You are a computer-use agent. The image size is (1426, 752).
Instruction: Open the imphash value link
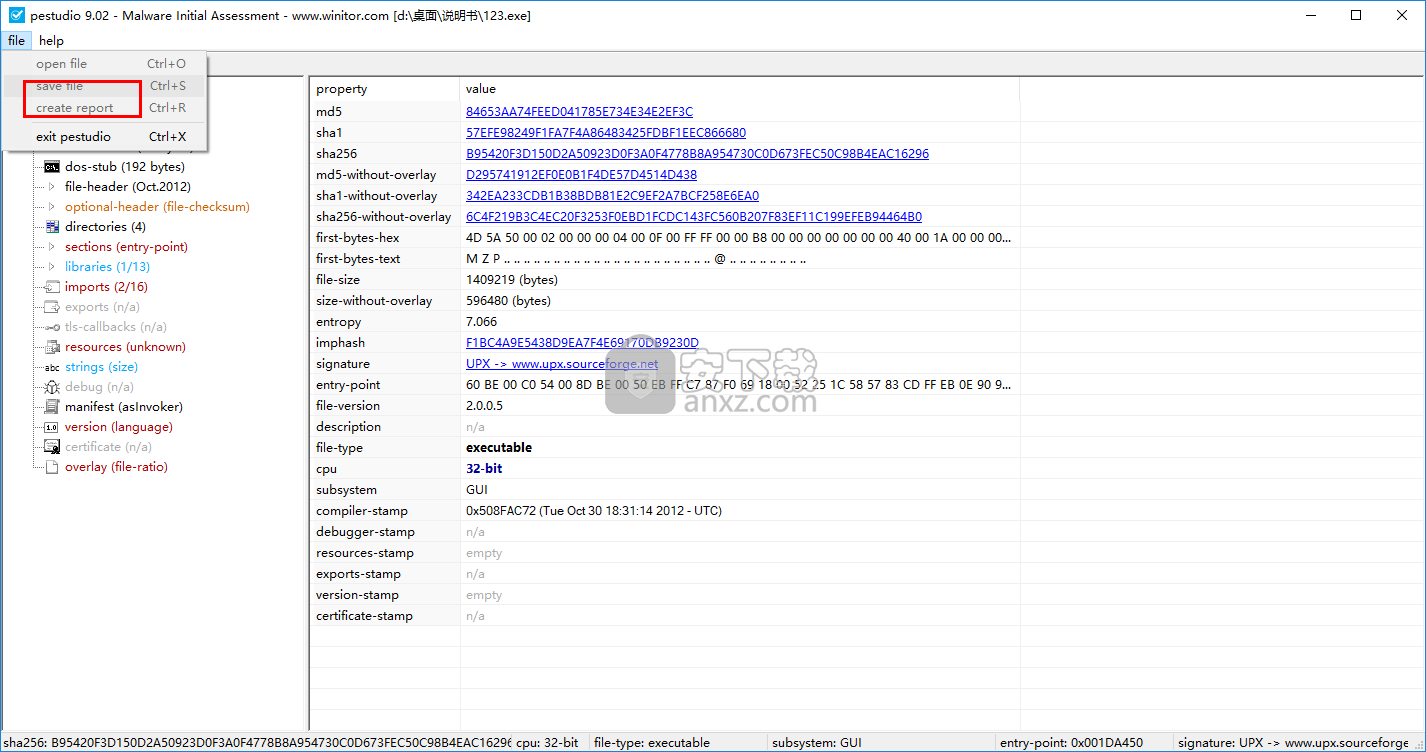point(582,343)
